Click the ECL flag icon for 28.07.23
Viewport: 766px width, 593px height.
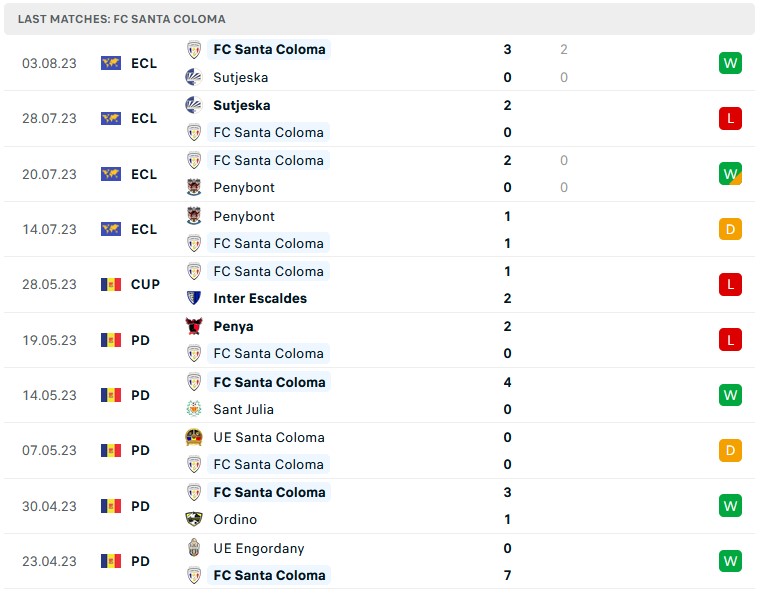(111, 118)
